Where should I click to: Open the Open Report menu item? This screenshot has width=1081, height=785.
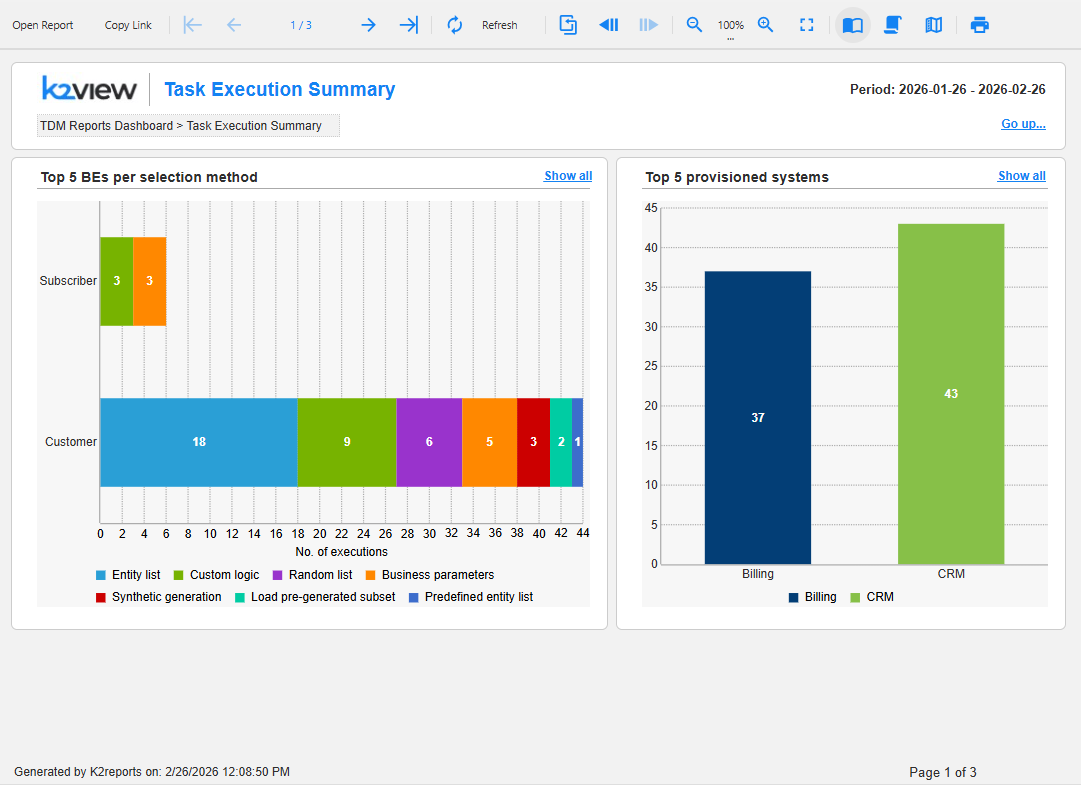[x=43, y=25]
